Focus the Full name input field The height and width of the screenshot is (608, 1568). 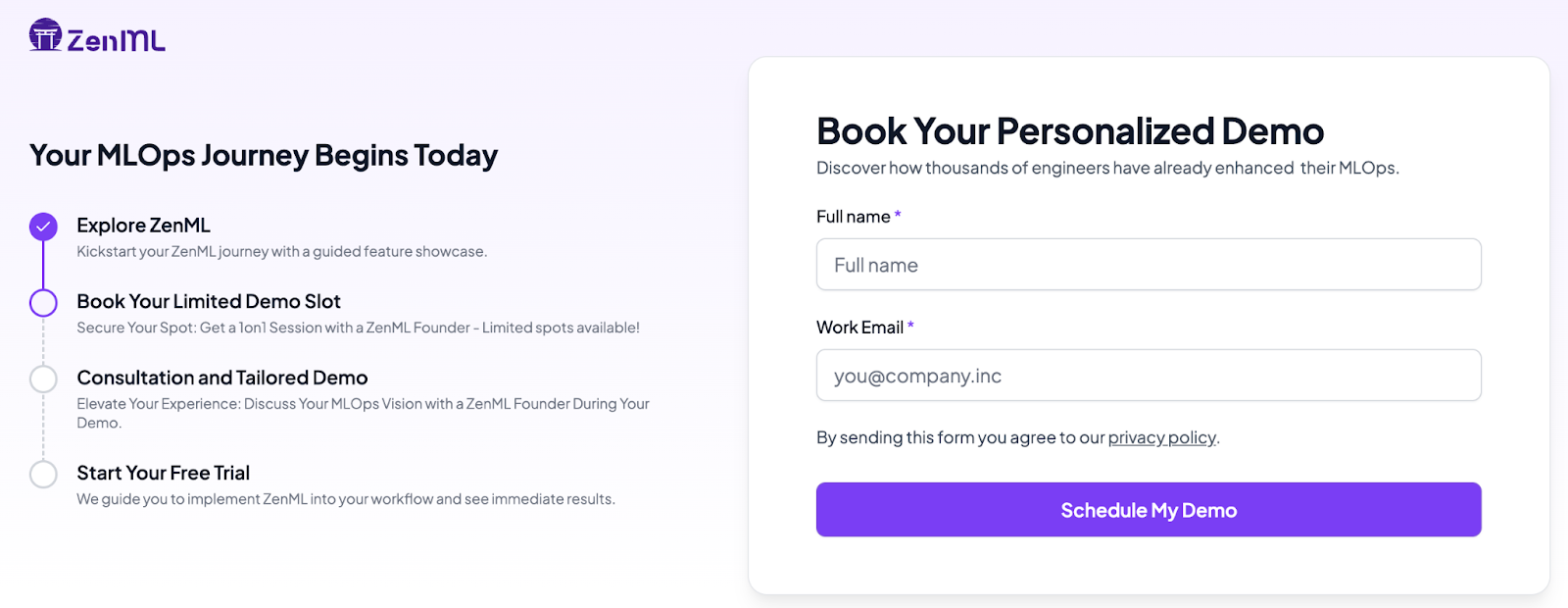[x=1148, y=265]
